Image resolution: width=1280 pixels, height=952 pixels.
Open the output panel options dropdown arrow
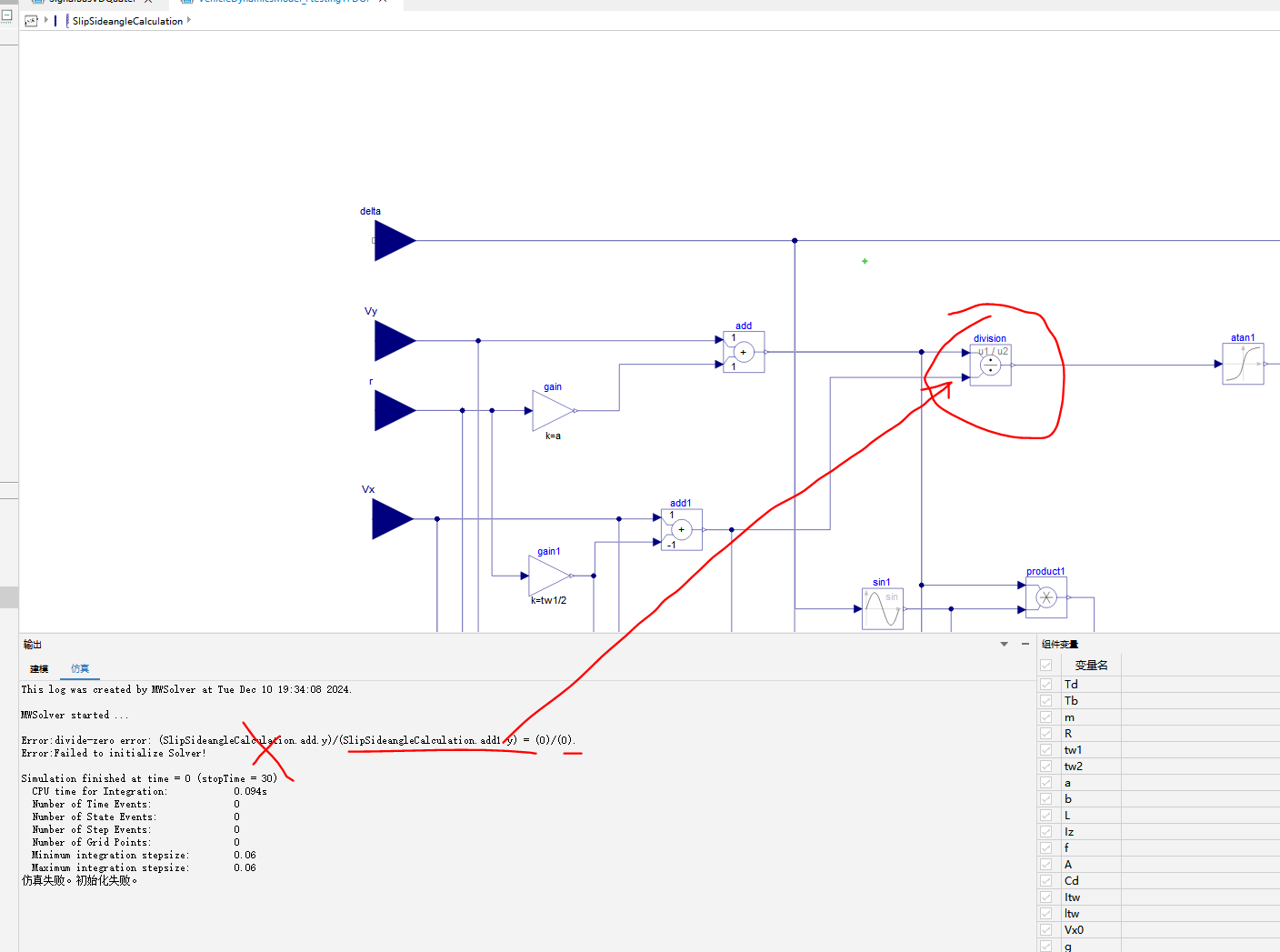pyautogui.click(x=1005, y=644)
